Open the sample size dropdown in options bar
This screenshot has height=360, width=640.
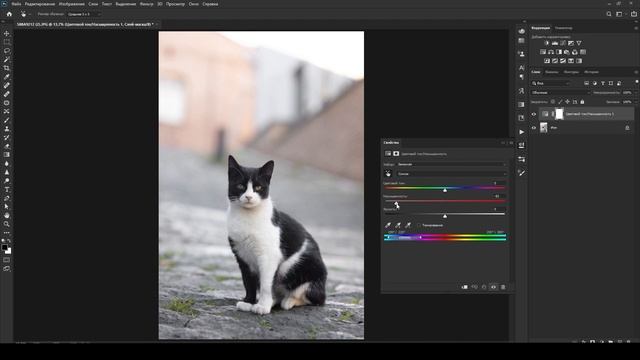84,14
